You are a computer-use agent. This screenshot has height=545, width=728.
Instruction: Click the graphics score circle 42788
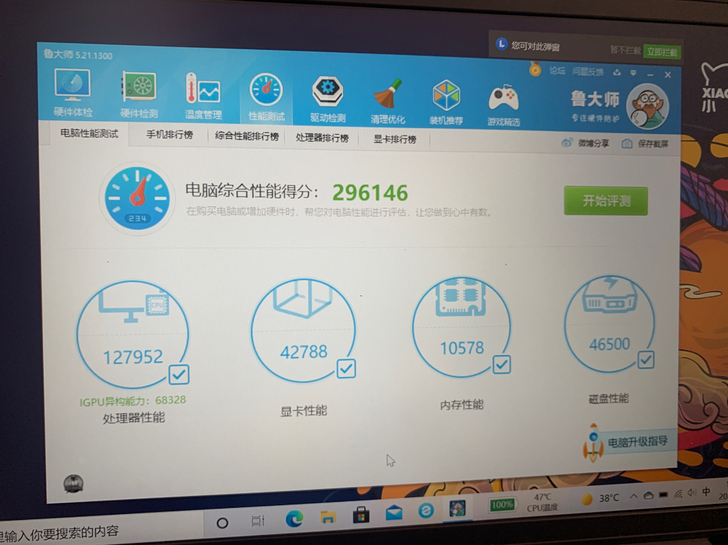[304, 331]
